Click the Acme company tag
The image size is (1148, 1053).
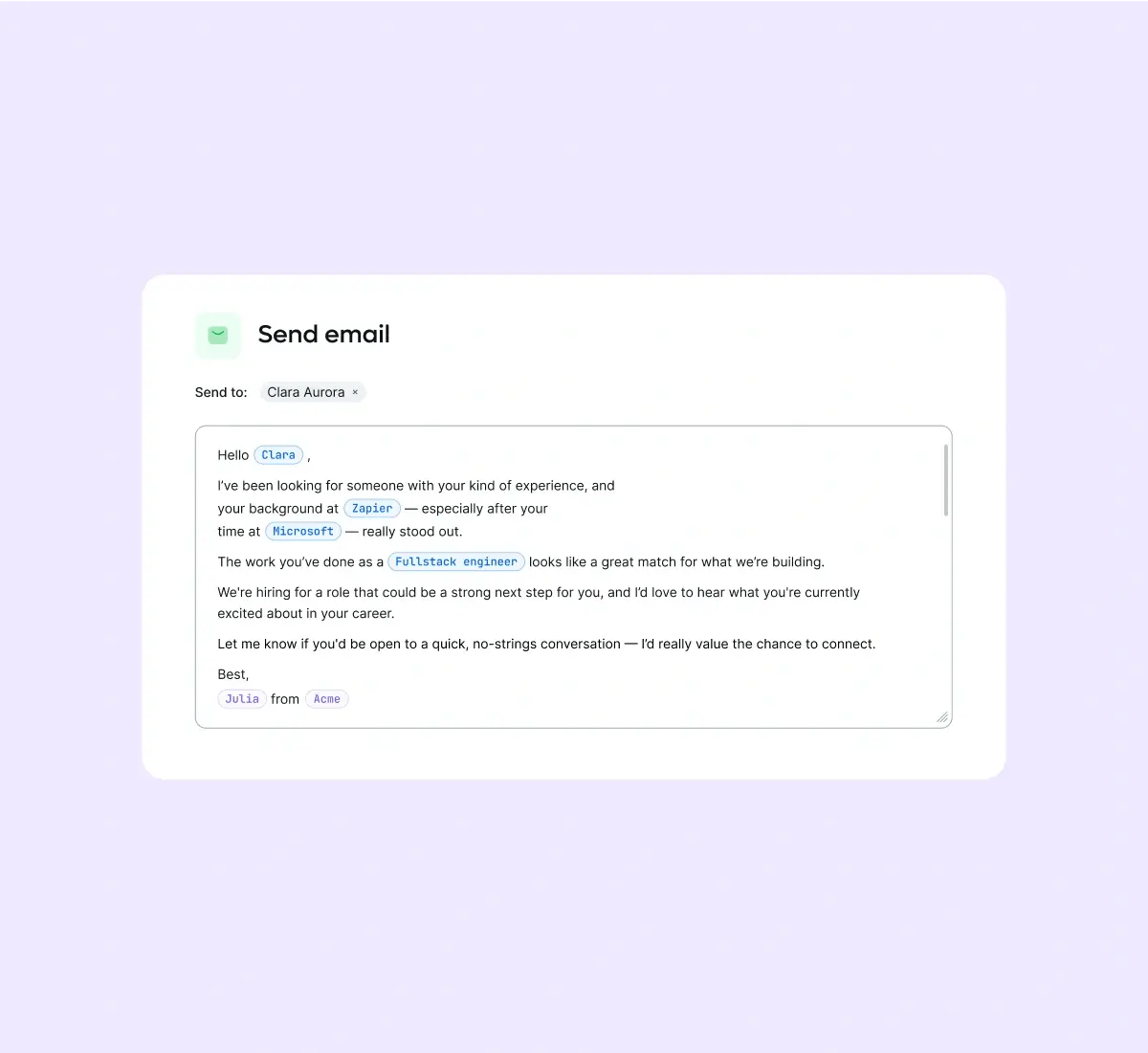point(327,699)
